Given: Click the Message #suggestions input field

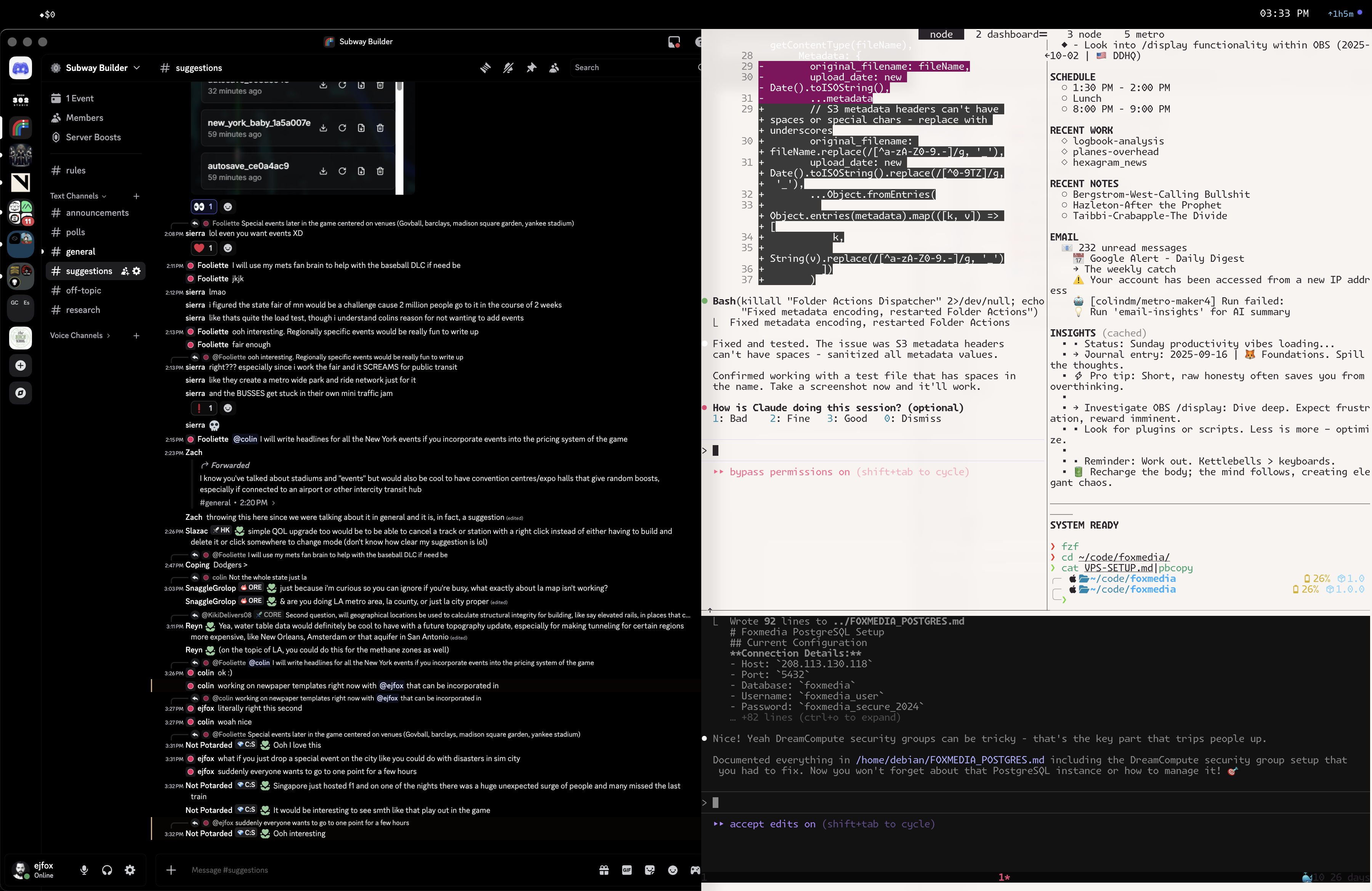Looking at the screenshot, I should (x=346, y=870).
